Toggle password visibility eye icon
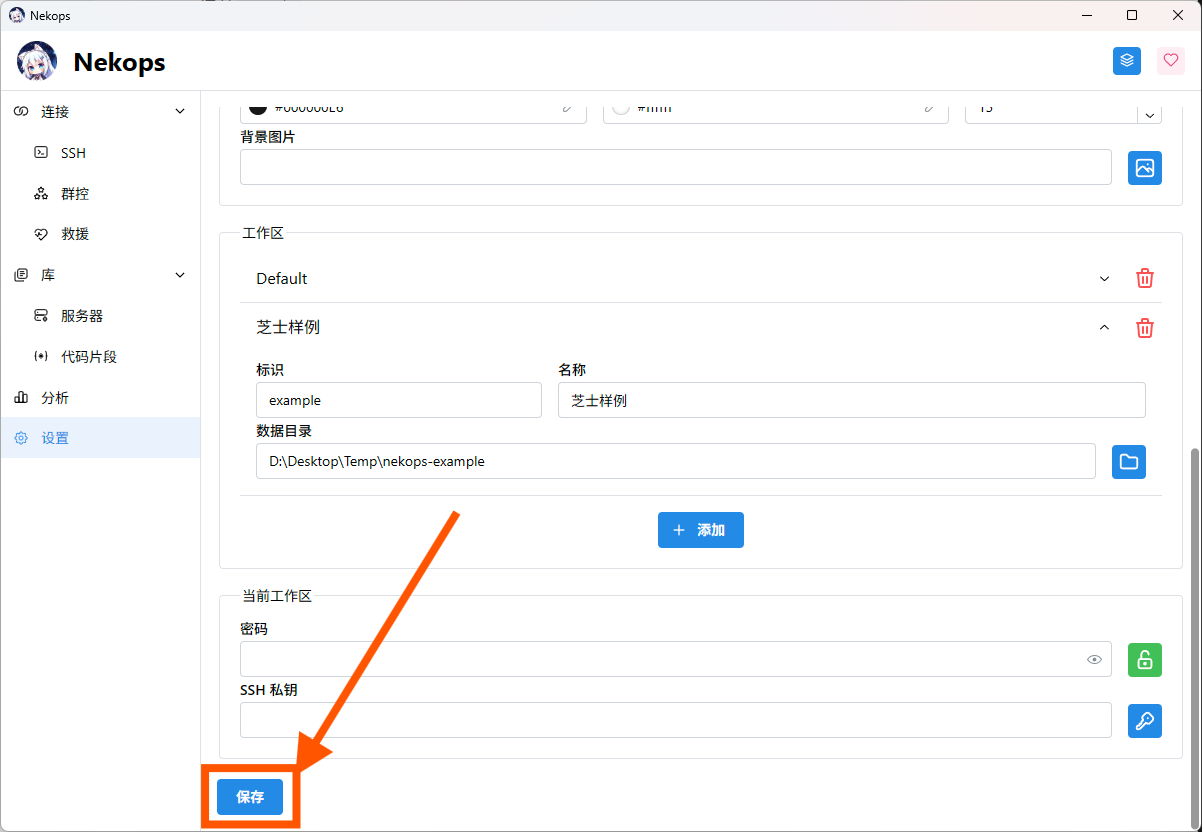The width and height of the screenshot is (1202, 832). pos(1095,660)
